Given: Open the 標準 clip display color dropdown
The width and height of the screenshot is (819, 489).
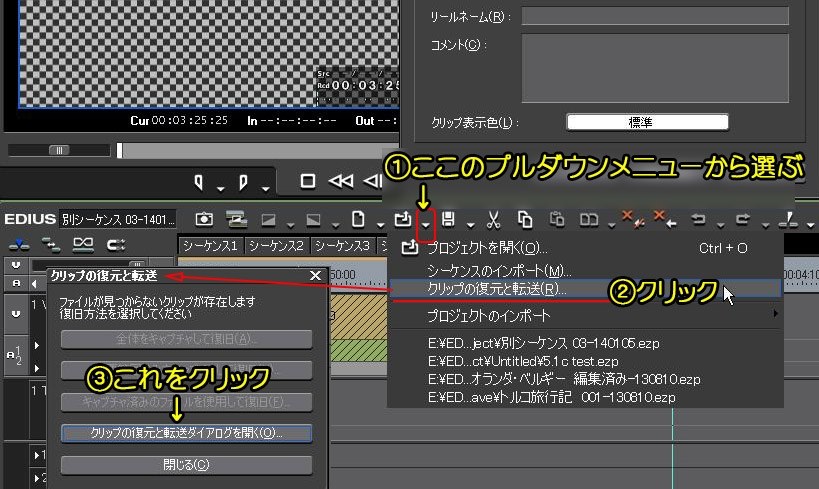Looking at the screenshot, I should coord(647,122).
